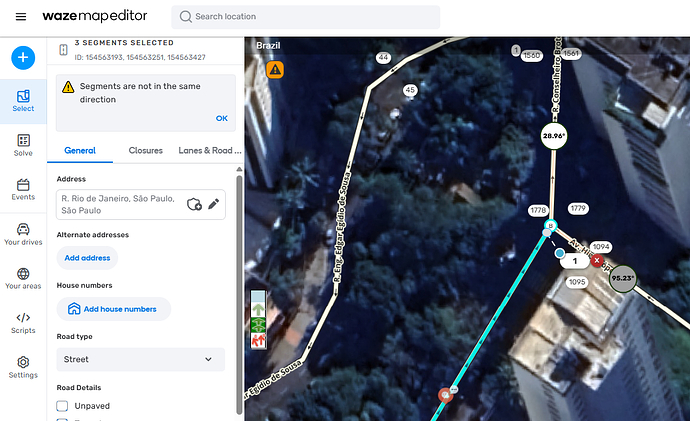Edit the address with the pencil icon

[213, 204]
